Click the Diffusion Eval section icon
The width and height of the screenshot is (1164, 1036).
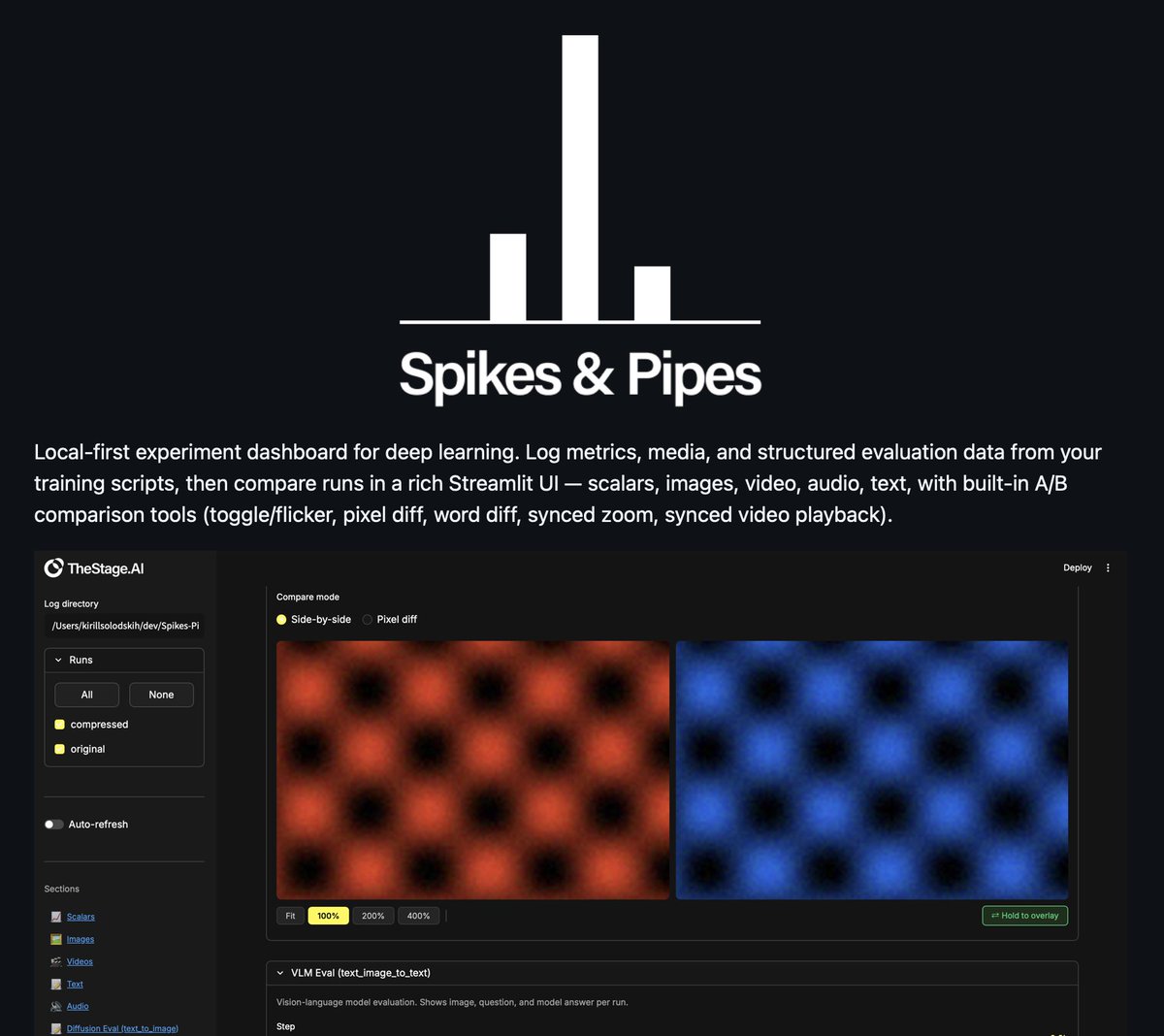[57, 1029]
